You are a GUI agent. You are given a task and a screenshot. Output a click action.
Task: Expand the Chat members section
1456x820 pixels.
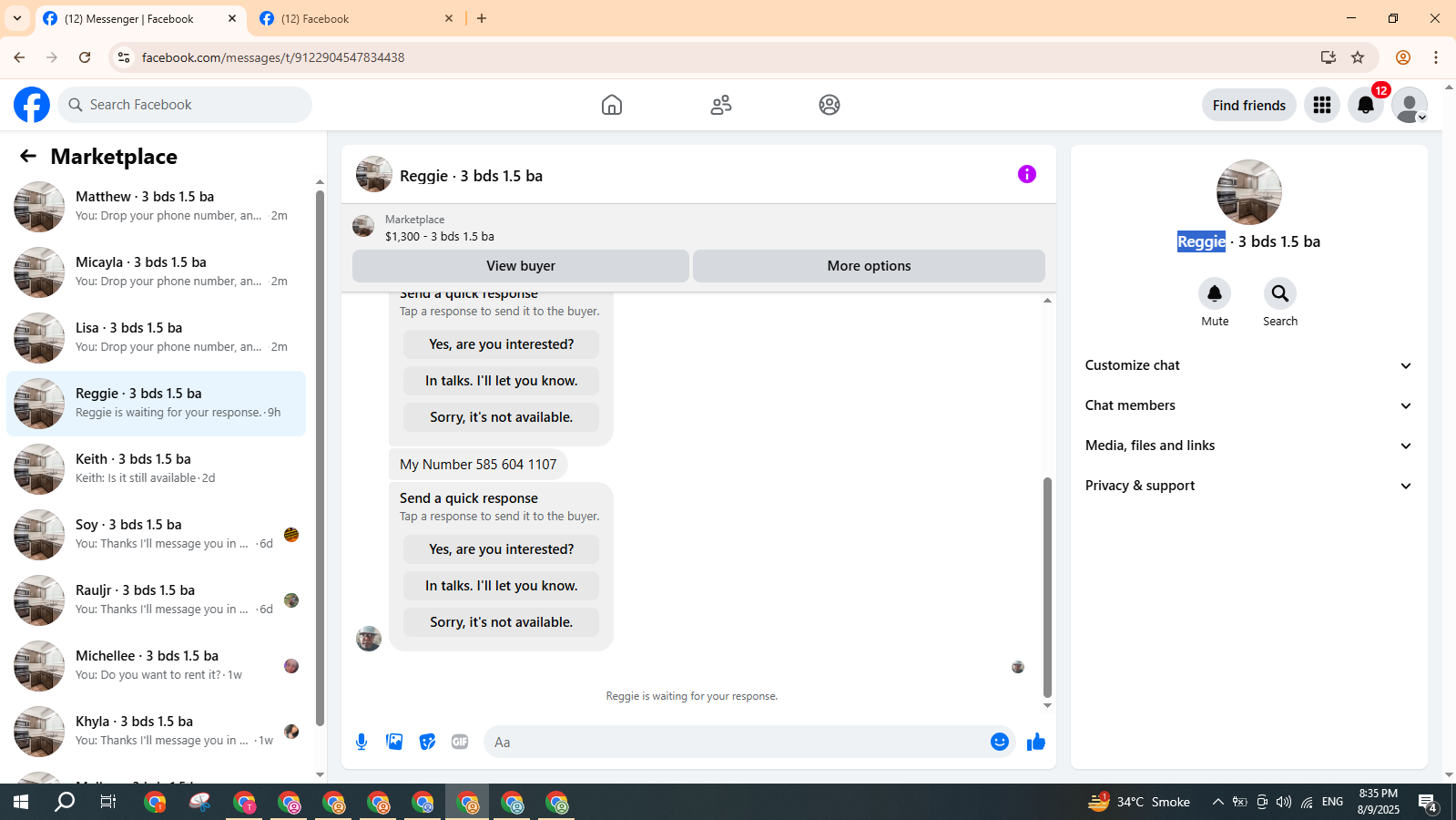coord(1248,405)
